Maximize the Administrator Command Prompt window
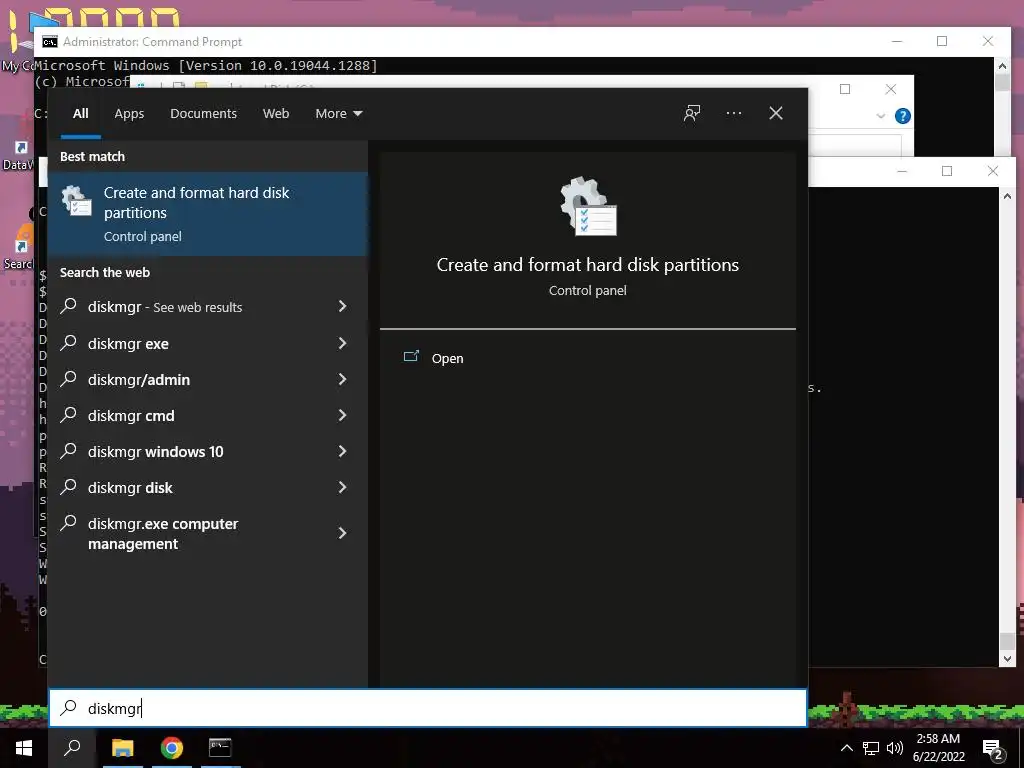 (942, 41)
